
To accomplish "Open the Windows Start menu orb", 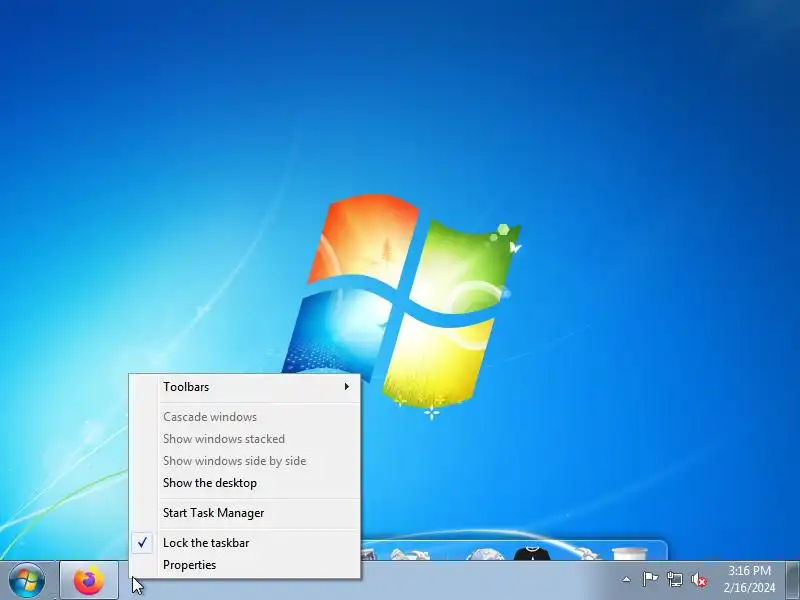I will point(27,580).
